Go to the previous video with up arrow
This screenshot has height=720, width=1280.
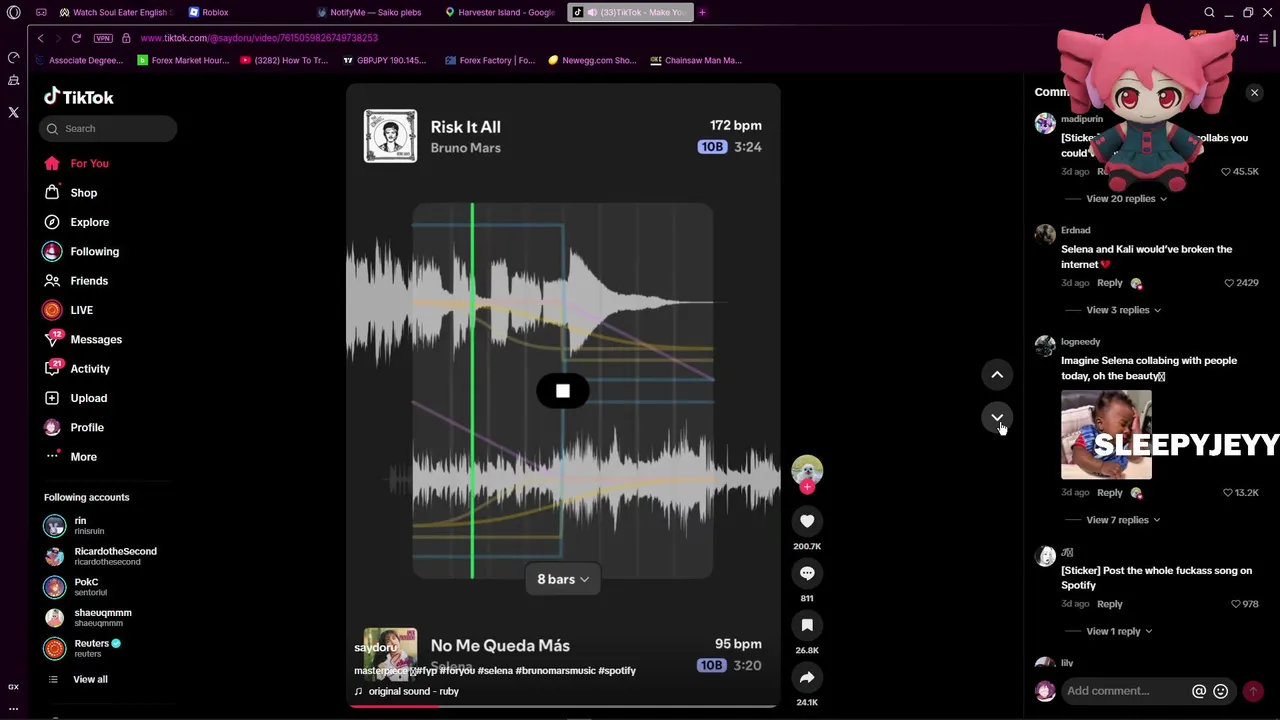(997, 374)
